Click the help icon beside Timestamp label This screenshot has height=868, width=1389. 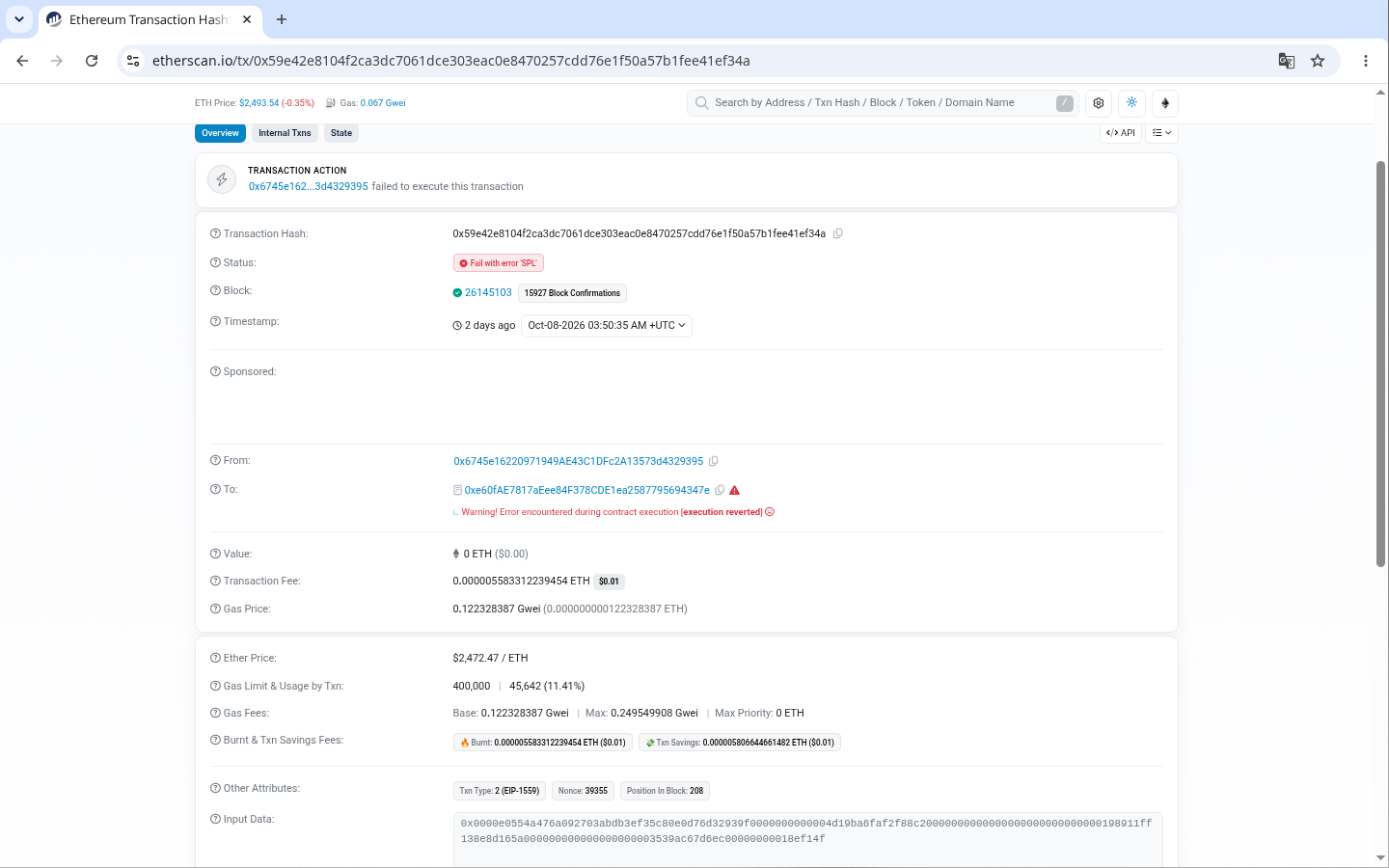(x=215, y=321)
